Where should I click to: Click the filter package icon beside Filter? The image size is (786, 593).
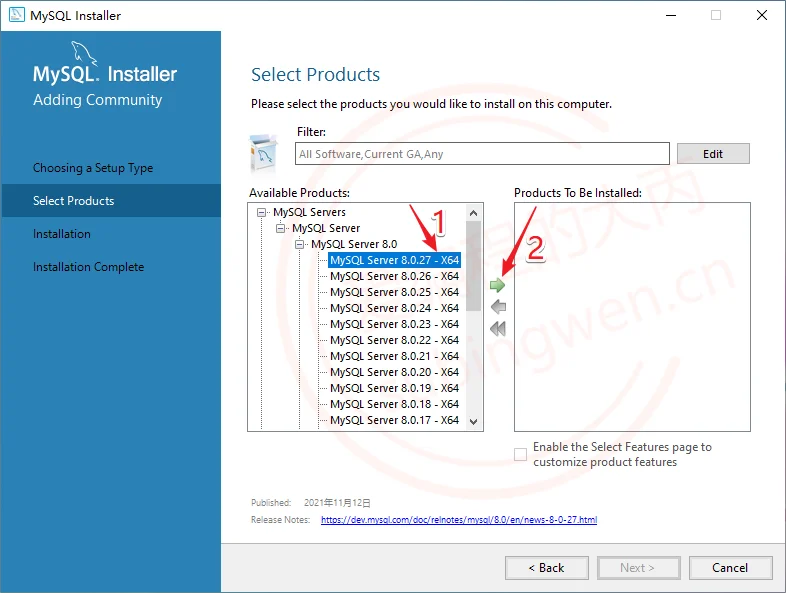[263, 153]
